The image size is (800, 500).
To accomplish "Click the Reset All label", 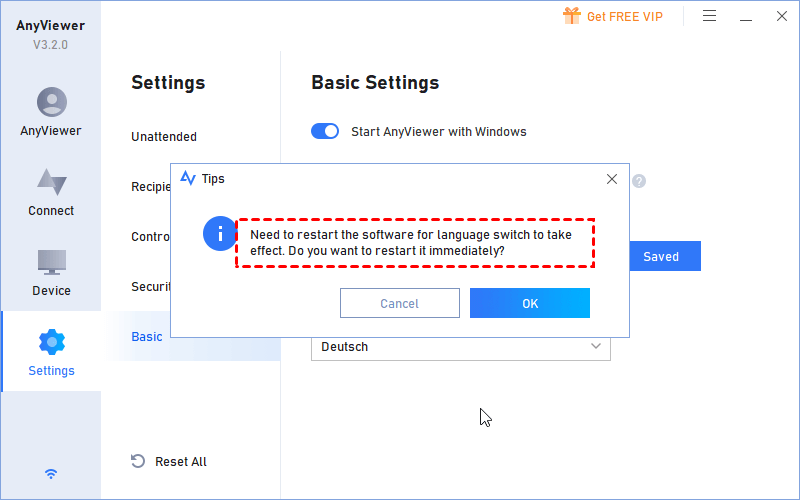I will (x=181, y=462).
